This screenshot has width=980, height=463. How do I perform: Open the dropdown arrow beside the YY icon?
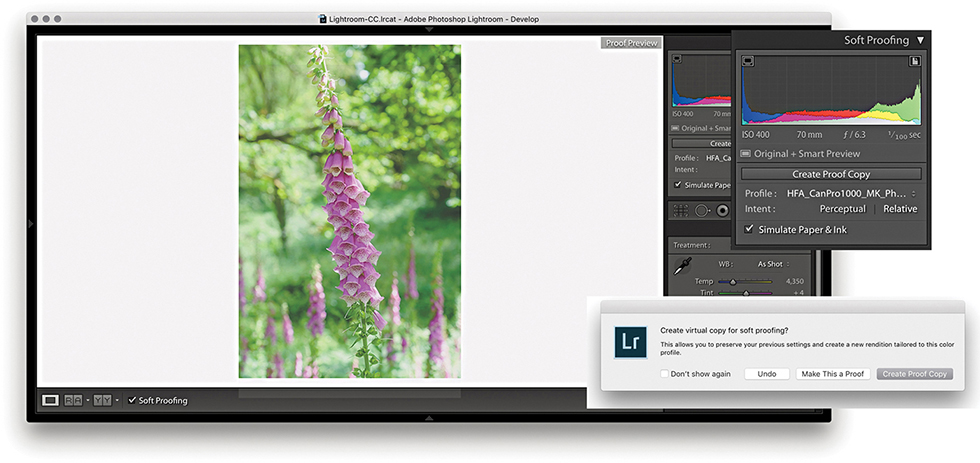click(x=117, y=401)
